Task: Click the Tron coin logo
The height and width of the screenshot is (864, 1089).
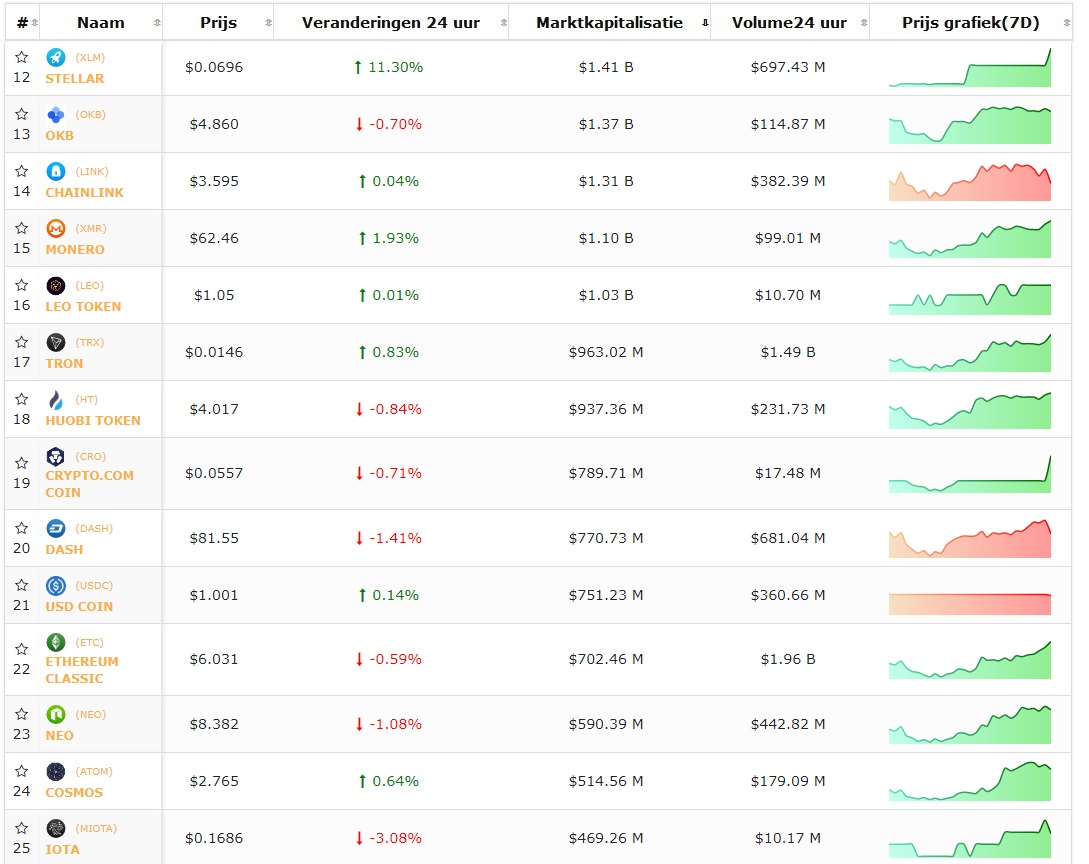Action: pos(55,343)
